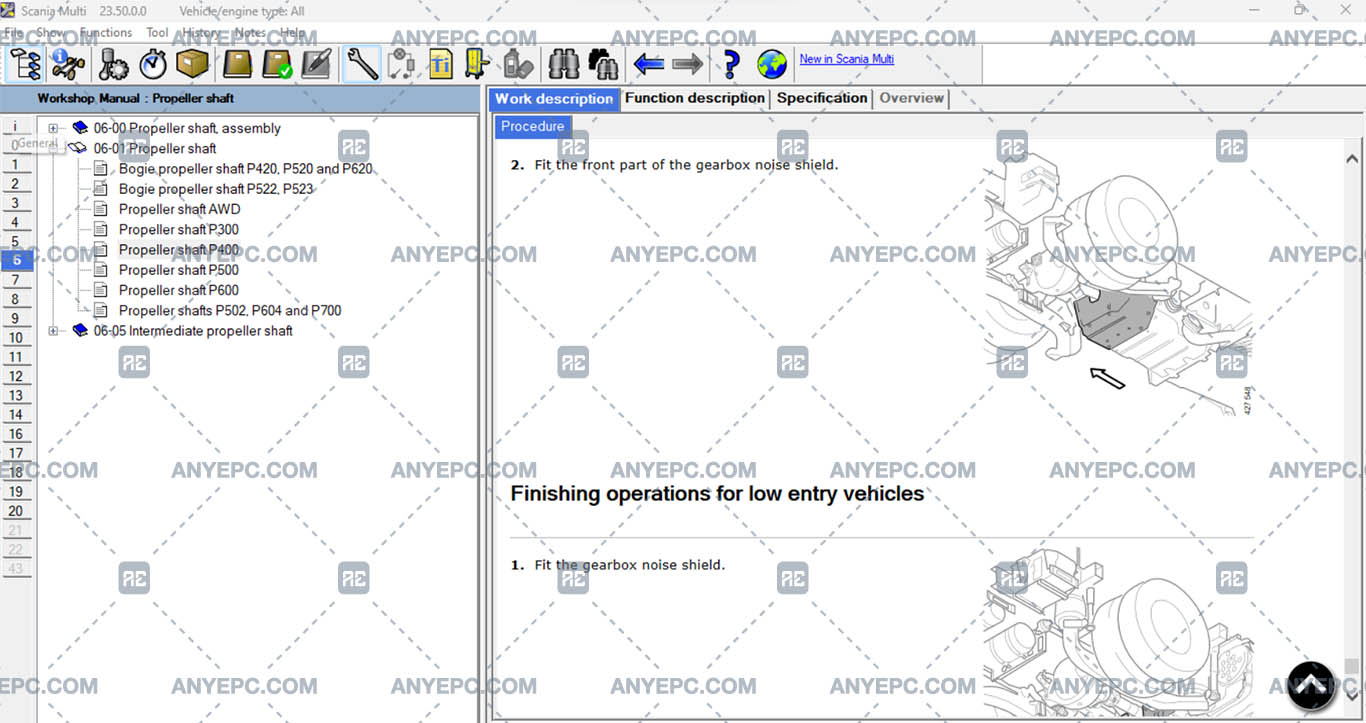1366x723 pixels.
Task: Select main group 16 in the sidebar
Action: point(15,434)
